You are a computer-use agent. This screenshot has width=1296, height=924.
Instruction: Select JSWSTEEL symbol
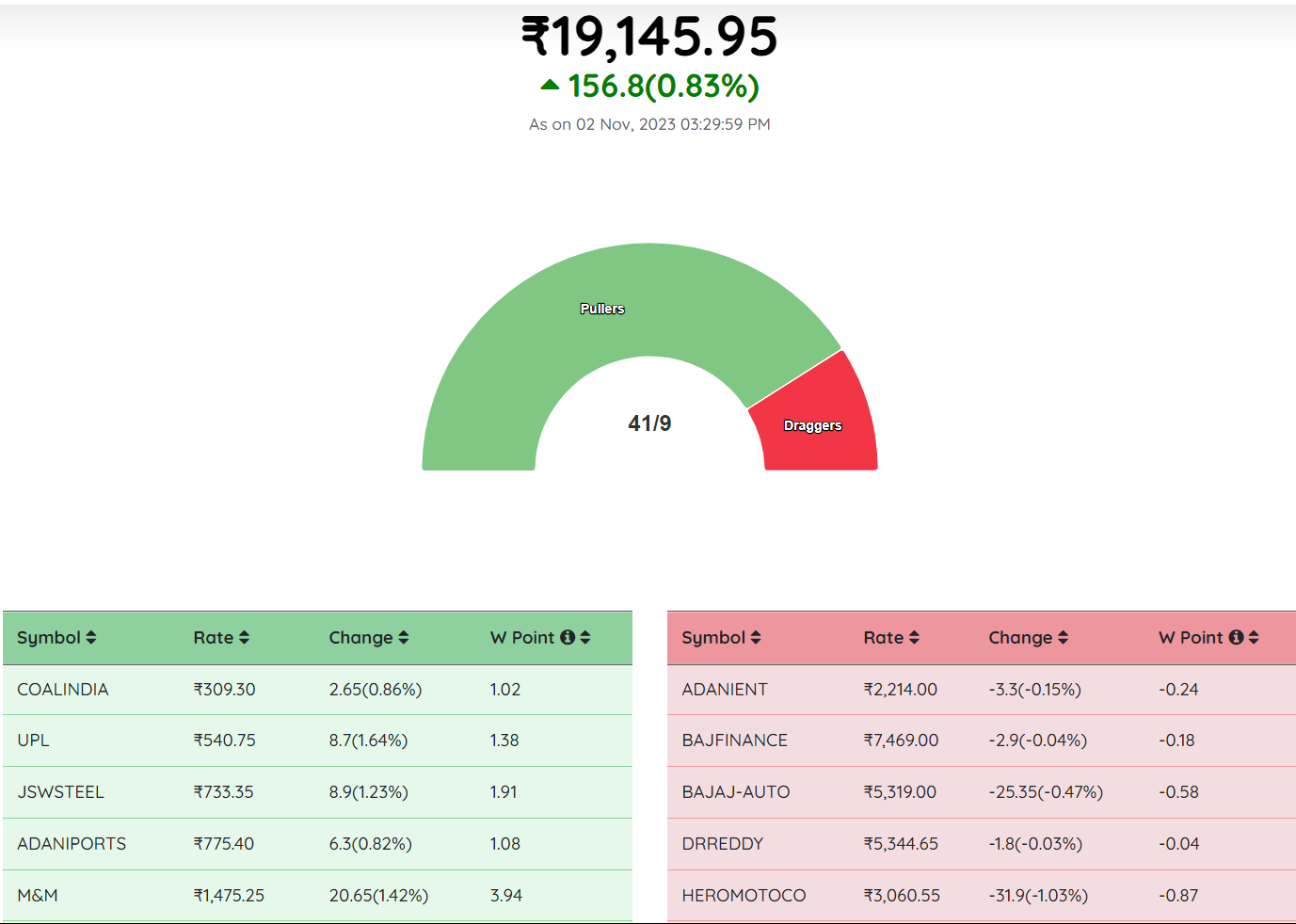(x=60, y=792)
